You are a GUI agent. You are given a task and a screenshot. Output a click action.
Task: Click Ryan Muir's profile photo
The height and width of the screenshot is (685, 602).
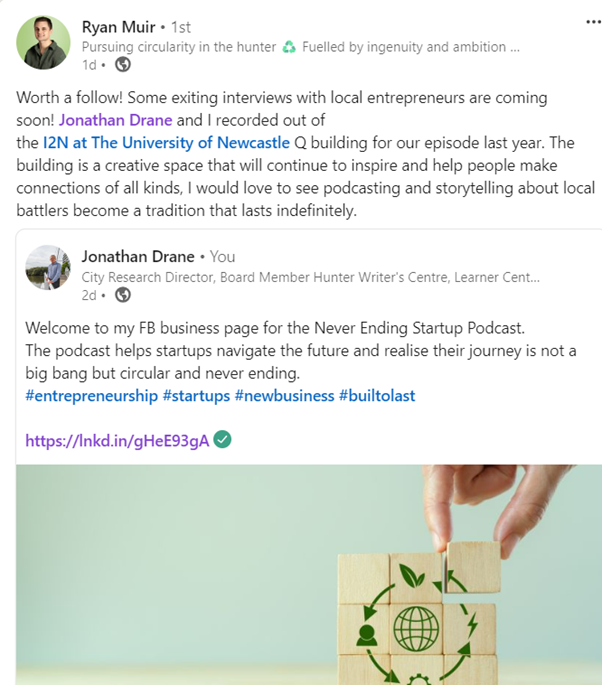[44, 42]
